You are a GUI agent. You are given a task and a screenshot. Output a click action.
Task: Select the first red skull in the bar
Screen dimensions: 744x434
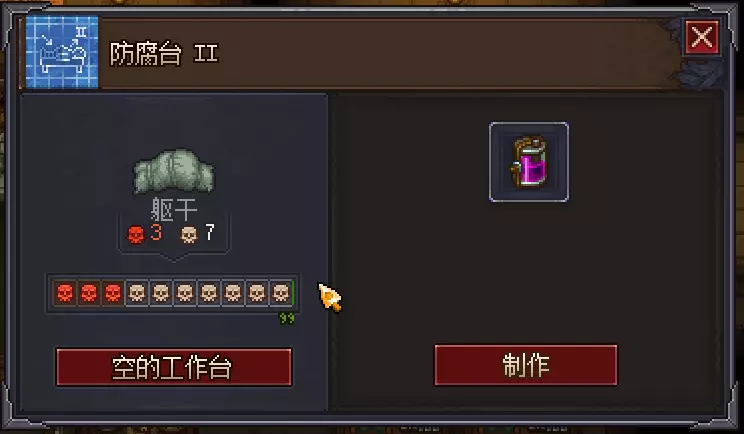(x=65, y=293)
